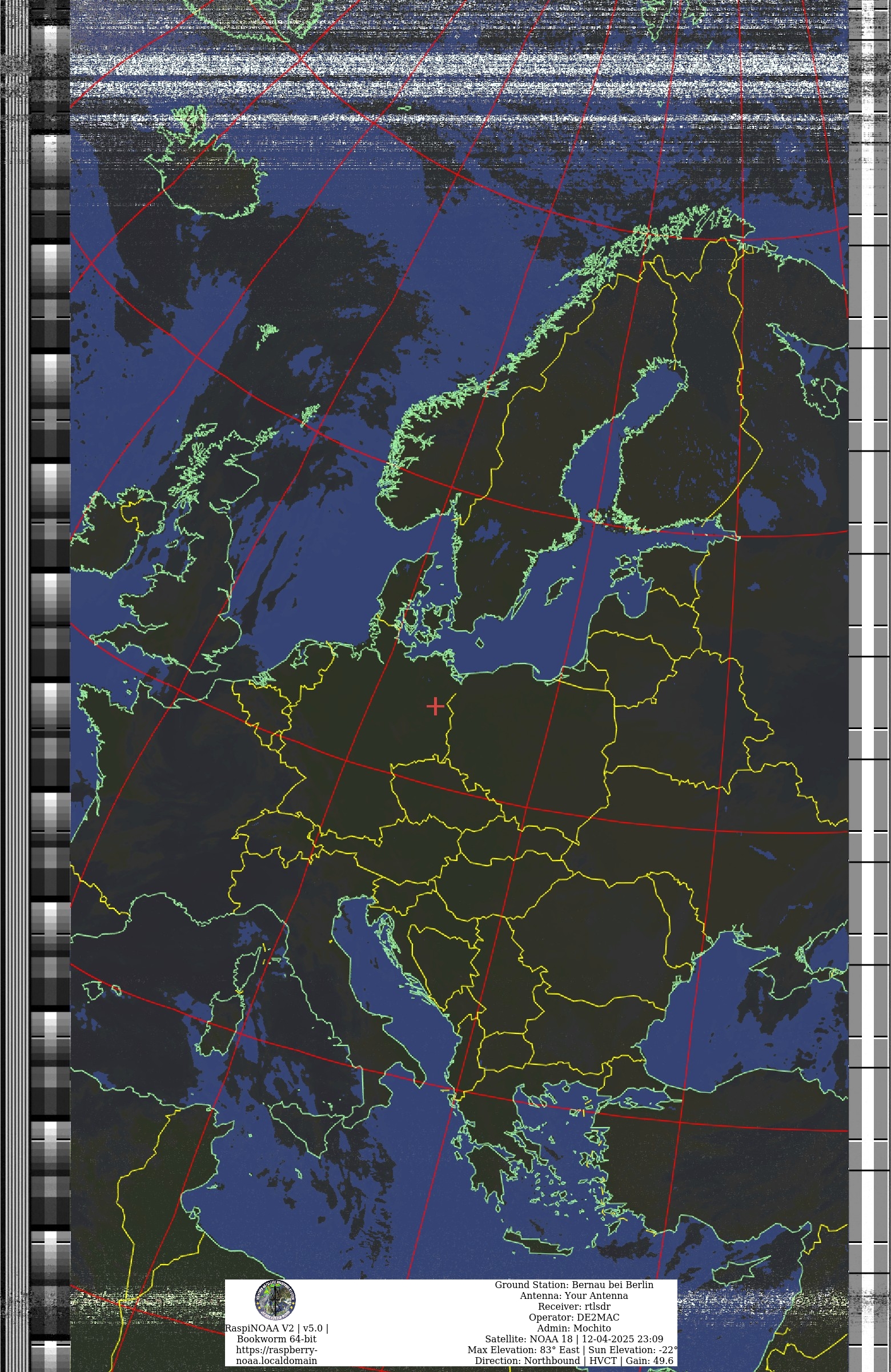Click the 'Satellite: NOAA 18' date line
The width and height of the screenshot is (891, 1372).
point(574,1339)
